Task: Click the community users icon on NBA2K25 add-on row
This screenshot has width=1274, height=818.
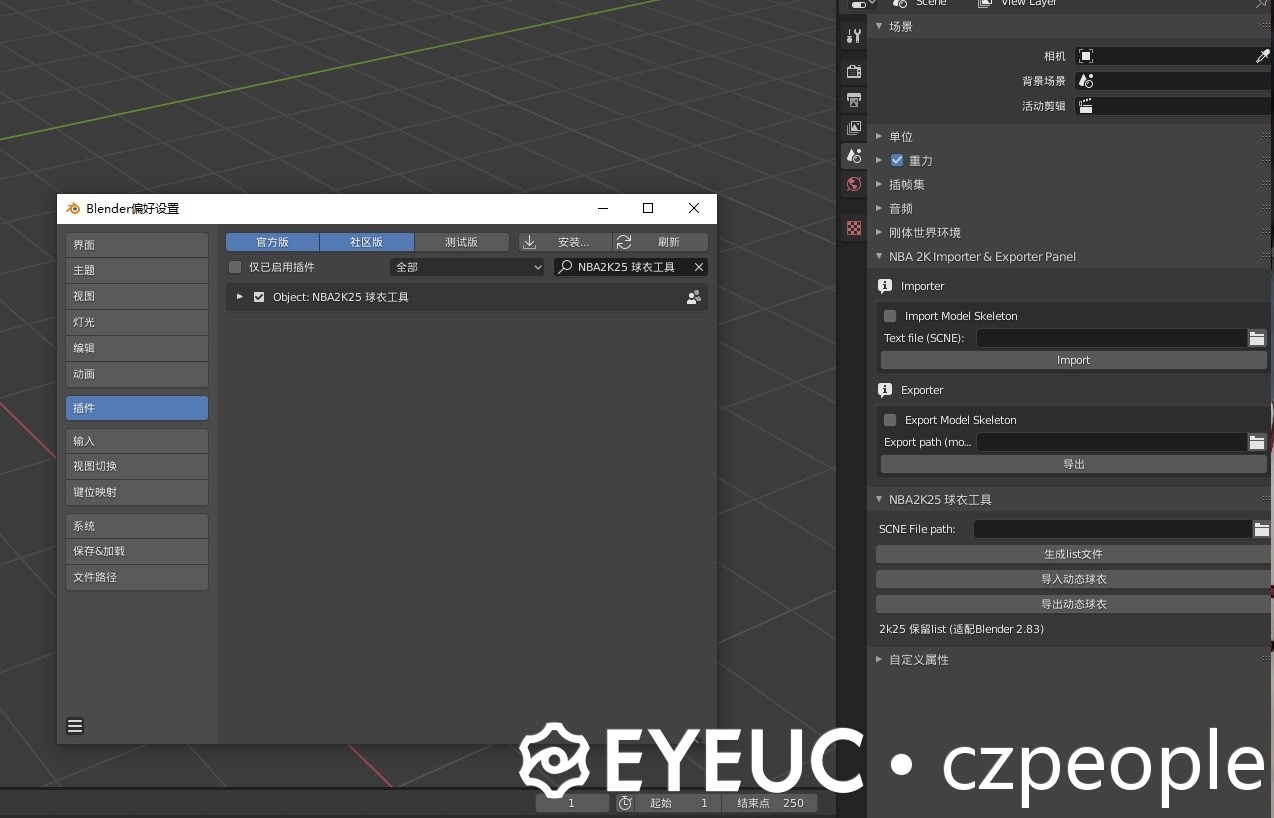Action: tap(693, 297)
